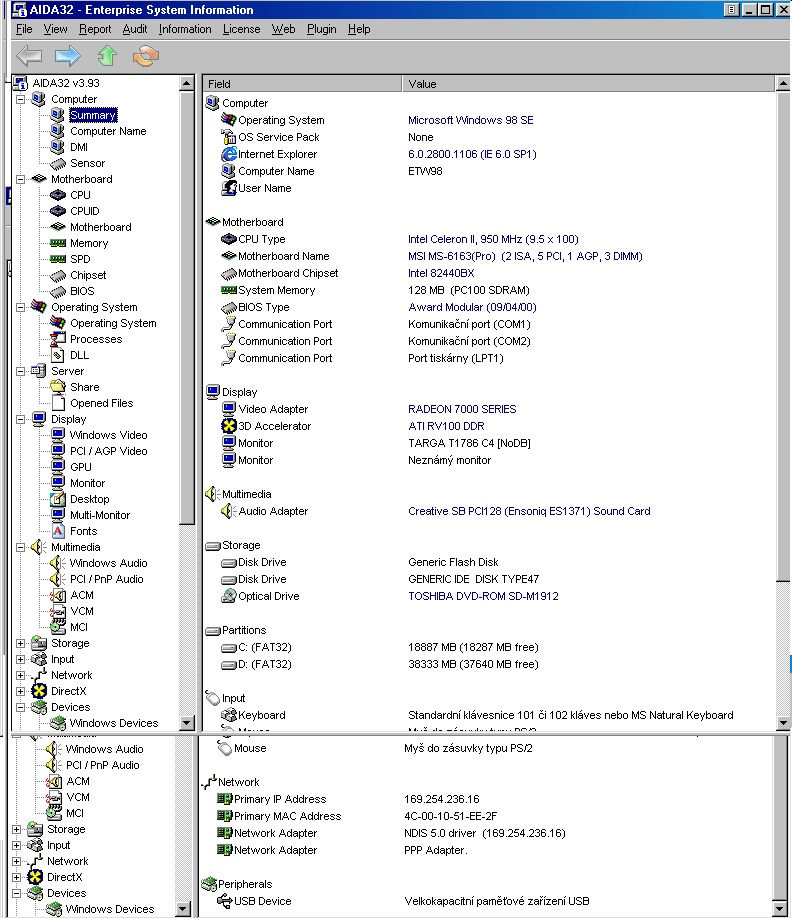This screenshot has height=918, width=792.
Task: Select the AIDA32 v3.93 root tree node
Action: click(66, 83)
